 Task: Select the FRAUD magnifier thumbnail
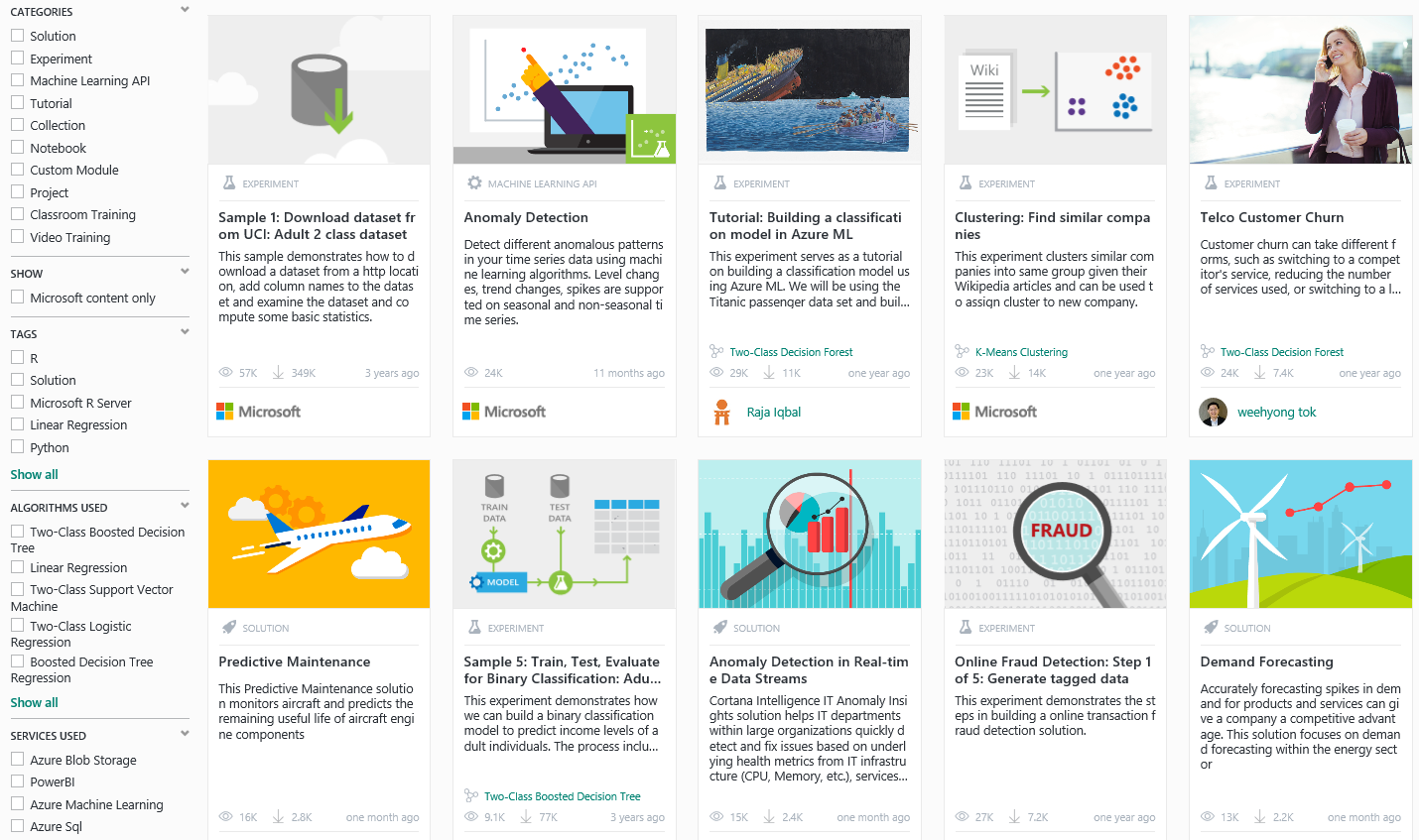(x=1055, y=534)
